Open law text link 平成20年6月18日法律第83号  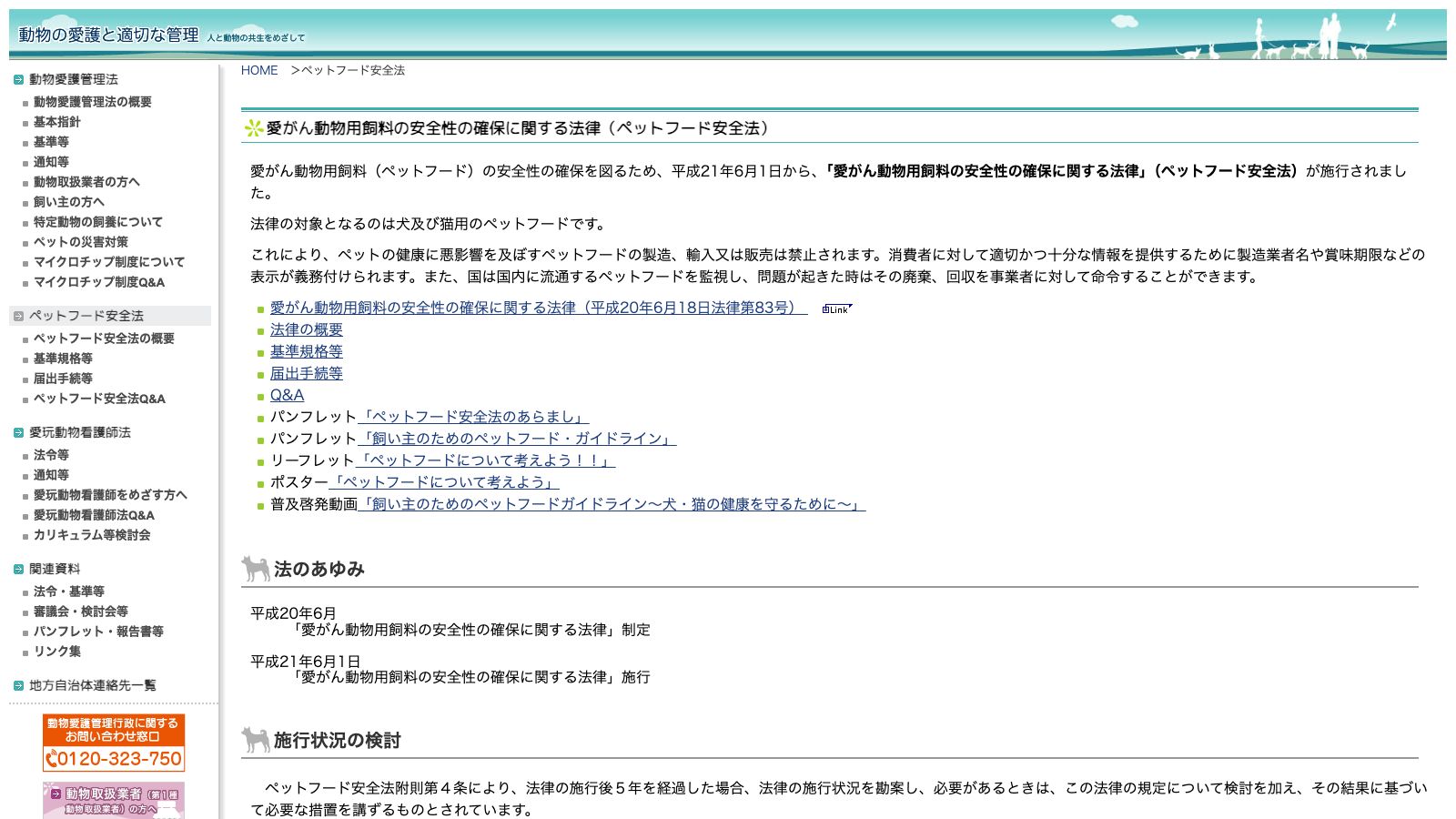pos(539,308)
